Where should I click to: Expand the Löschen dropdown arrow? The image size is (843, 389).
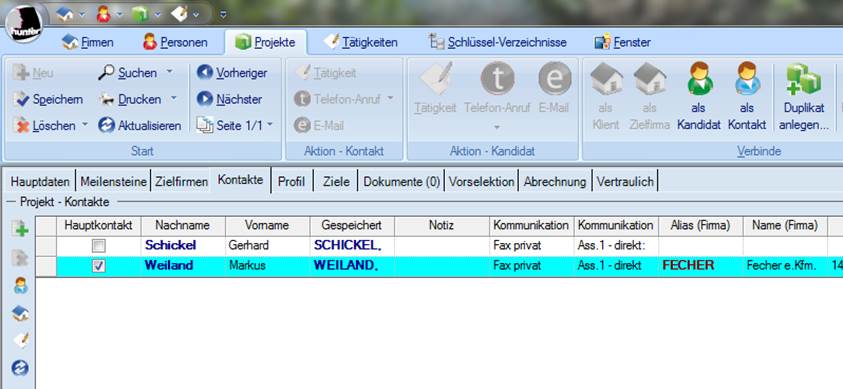click(x=85, y=125)
